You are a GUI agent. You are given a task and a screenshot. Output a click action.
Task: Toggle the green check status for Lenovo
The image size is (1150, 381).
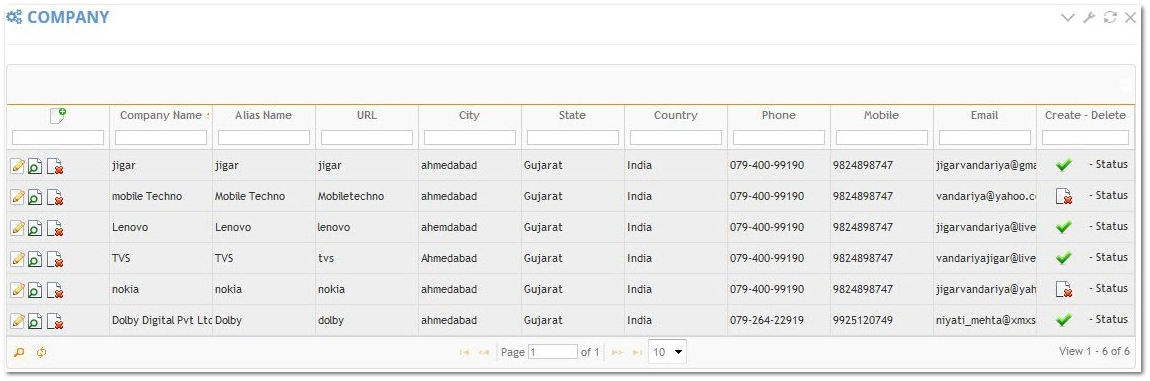(1064, 227)
